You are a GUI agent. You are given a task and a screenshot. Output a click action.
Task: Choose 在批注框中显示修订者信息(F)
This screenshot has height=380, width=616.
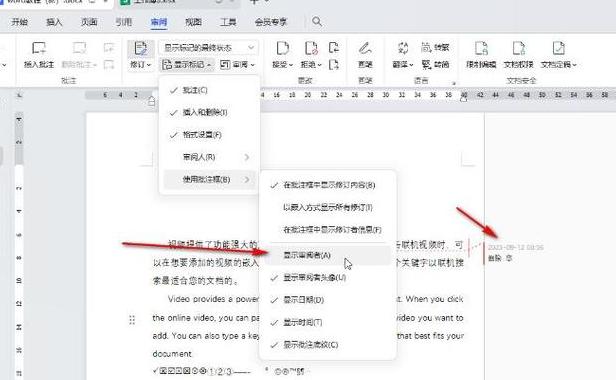pyautogui.click(x=328, y=230)
